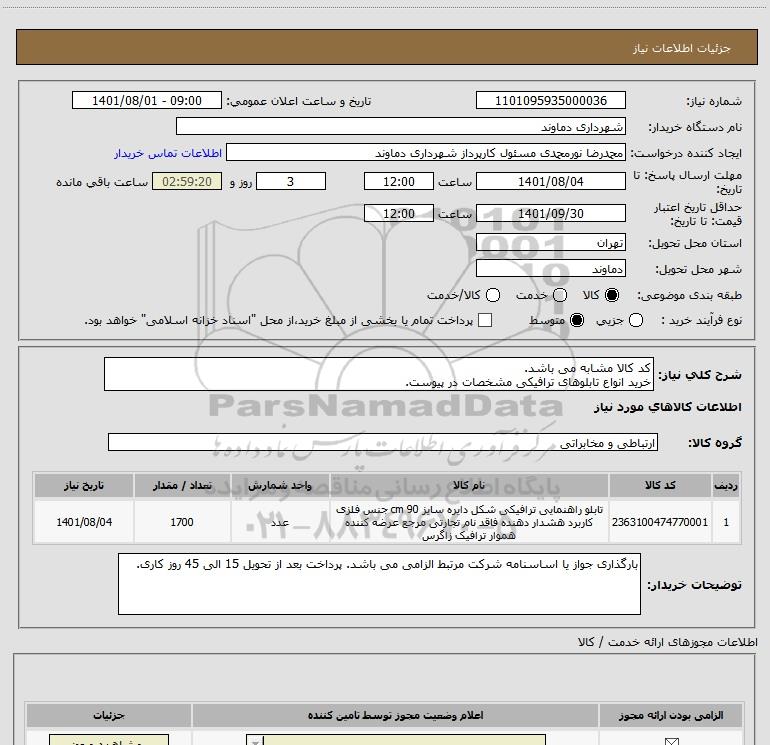
Task: Select the کالا radio button
Action: point(612,295)
